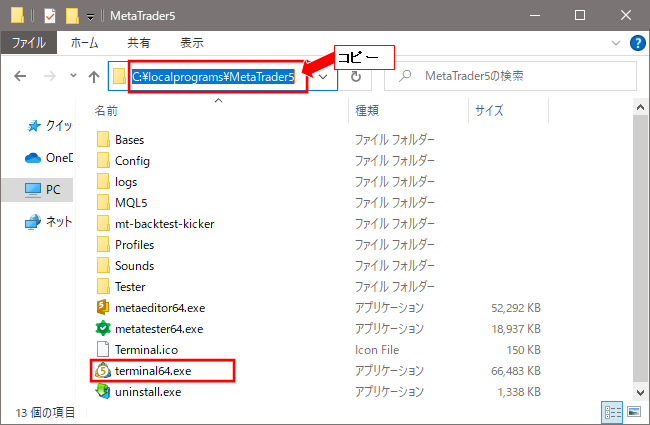Open the address bar history dropdown
This screenshot has width=650, height=425.
click(323, 77)
